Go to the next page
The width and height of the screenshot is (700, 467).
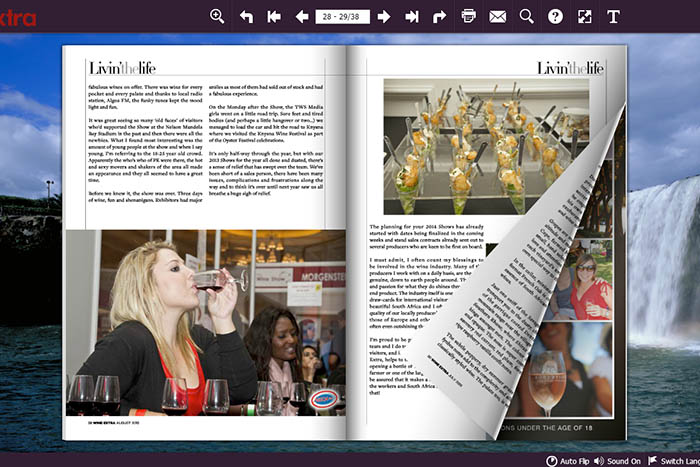[383, 17]
